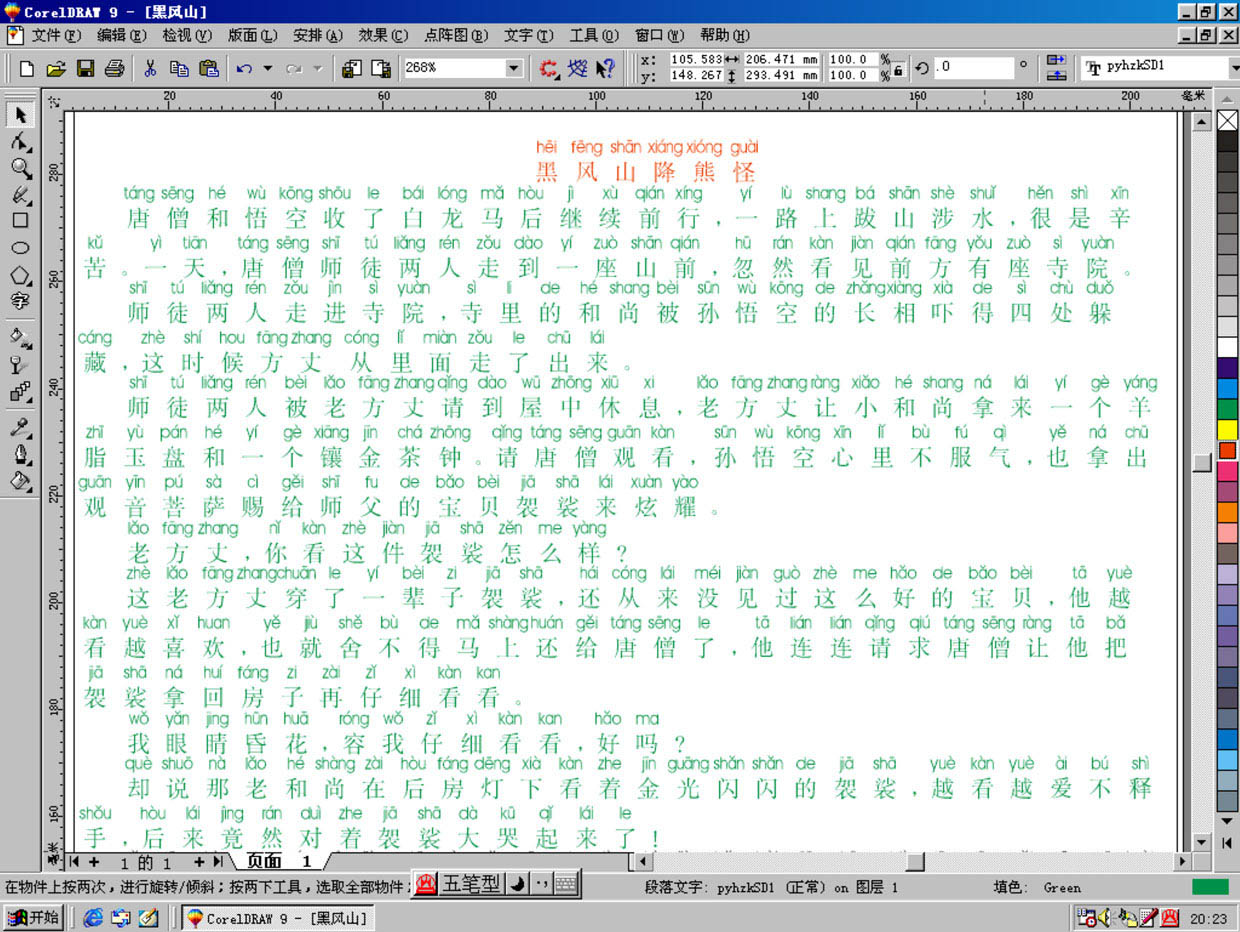Undo the last action
This screenshot has width=1240, height=932.
click(x=244, y=69)
